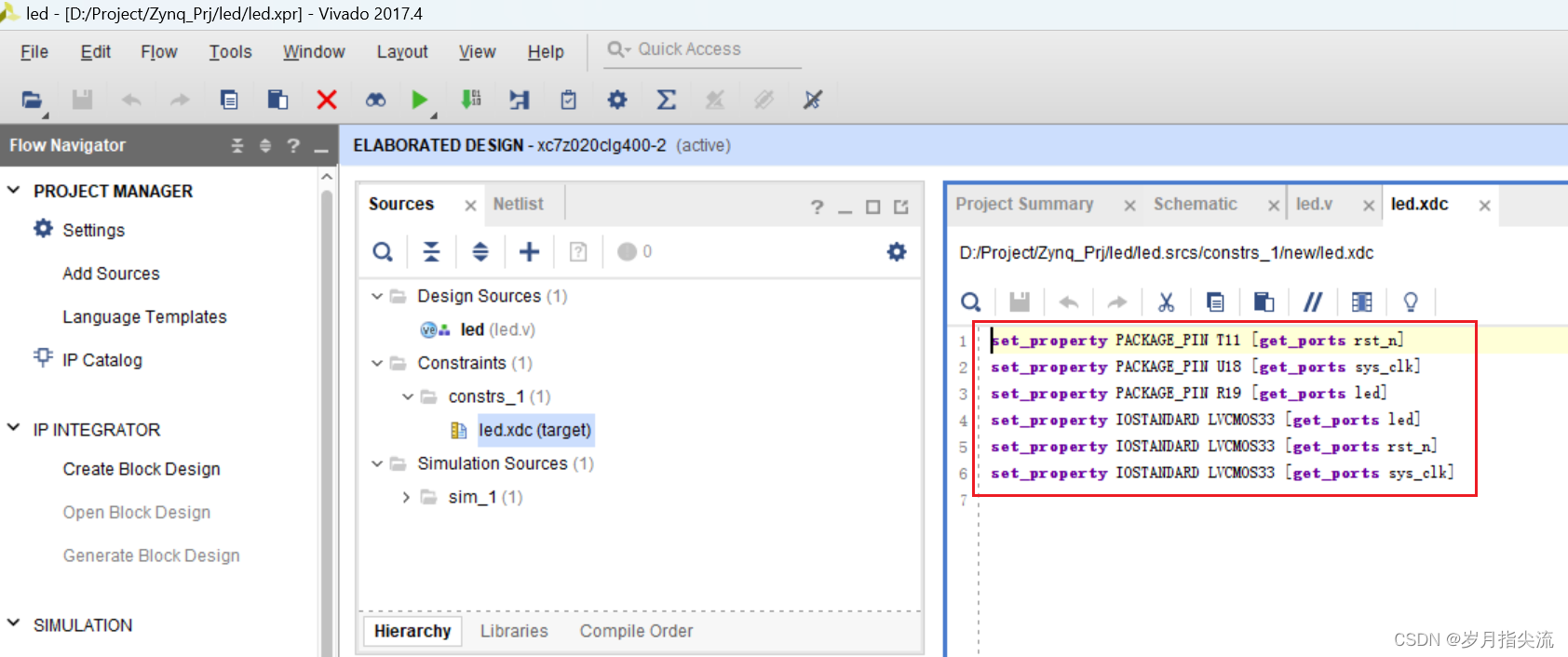Collapse the constrs_1 tree node
Viewport: 1568px width, 657px height.
[x=408, y=396]
